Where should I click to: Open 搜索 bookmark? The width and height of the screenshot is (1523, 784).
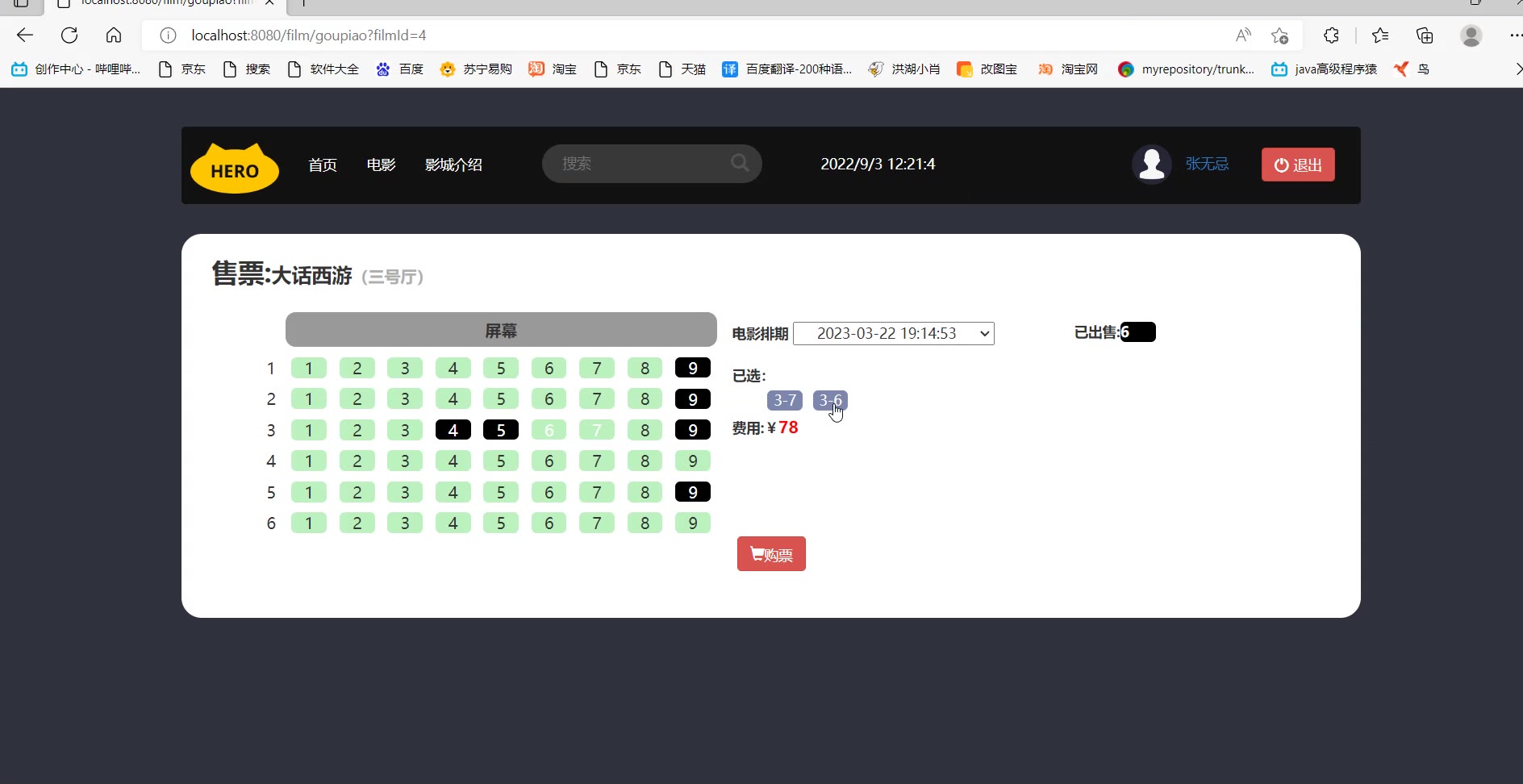(x=246, y=69)
